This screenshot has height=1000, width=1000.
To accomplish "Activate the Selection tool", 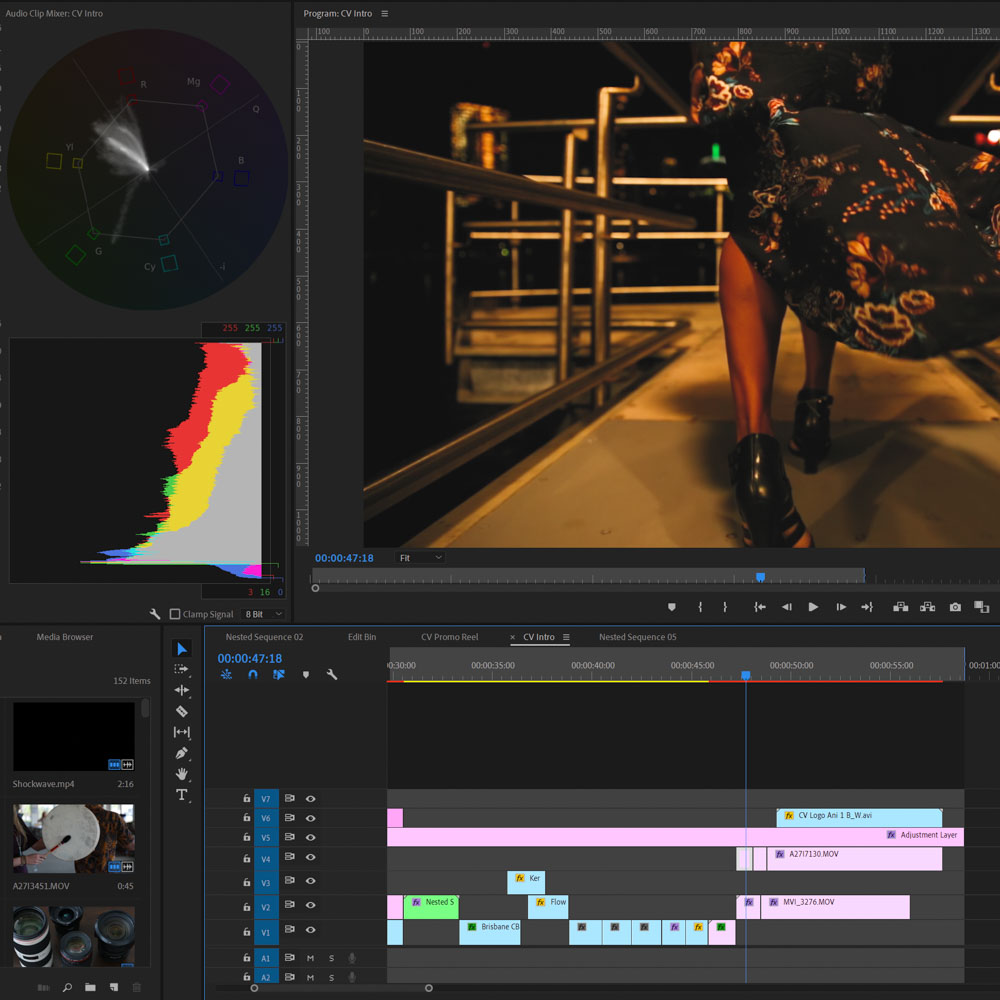I will pyautogui.click(x=182, y=648).
